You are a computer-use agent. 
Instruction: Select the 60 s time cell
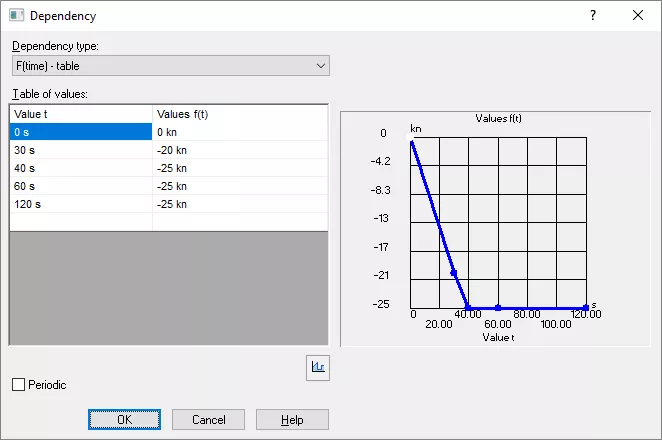click(x=80, y=186)
